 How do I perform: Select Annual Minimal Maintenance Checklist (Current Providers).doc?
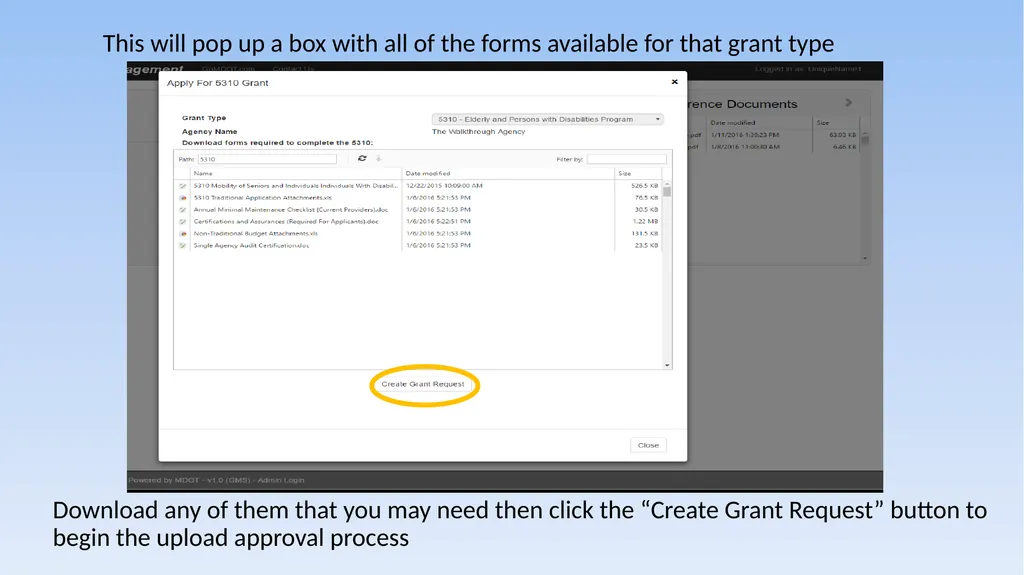point(291,210)
